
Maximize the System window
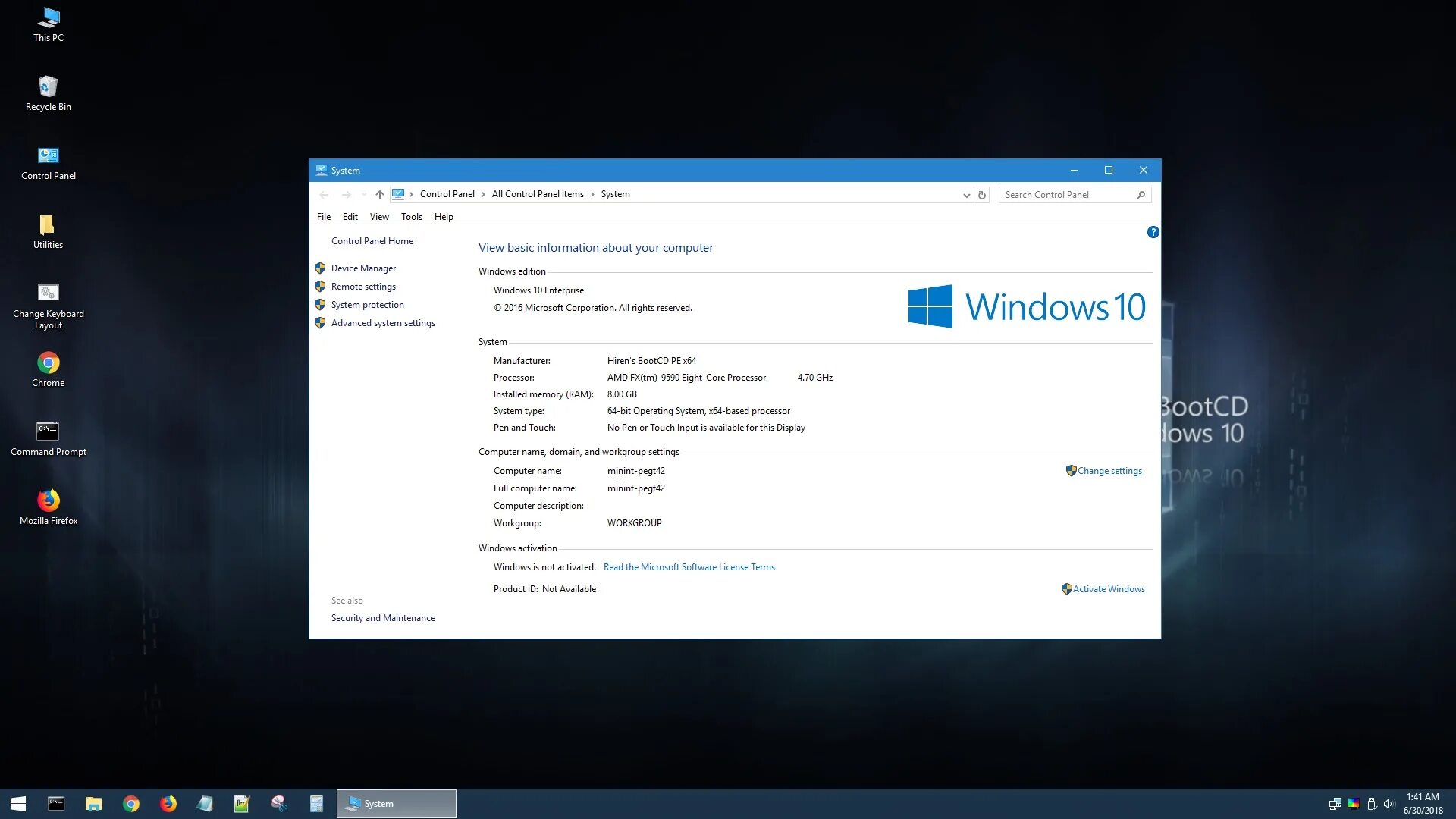pos(1109,170)
